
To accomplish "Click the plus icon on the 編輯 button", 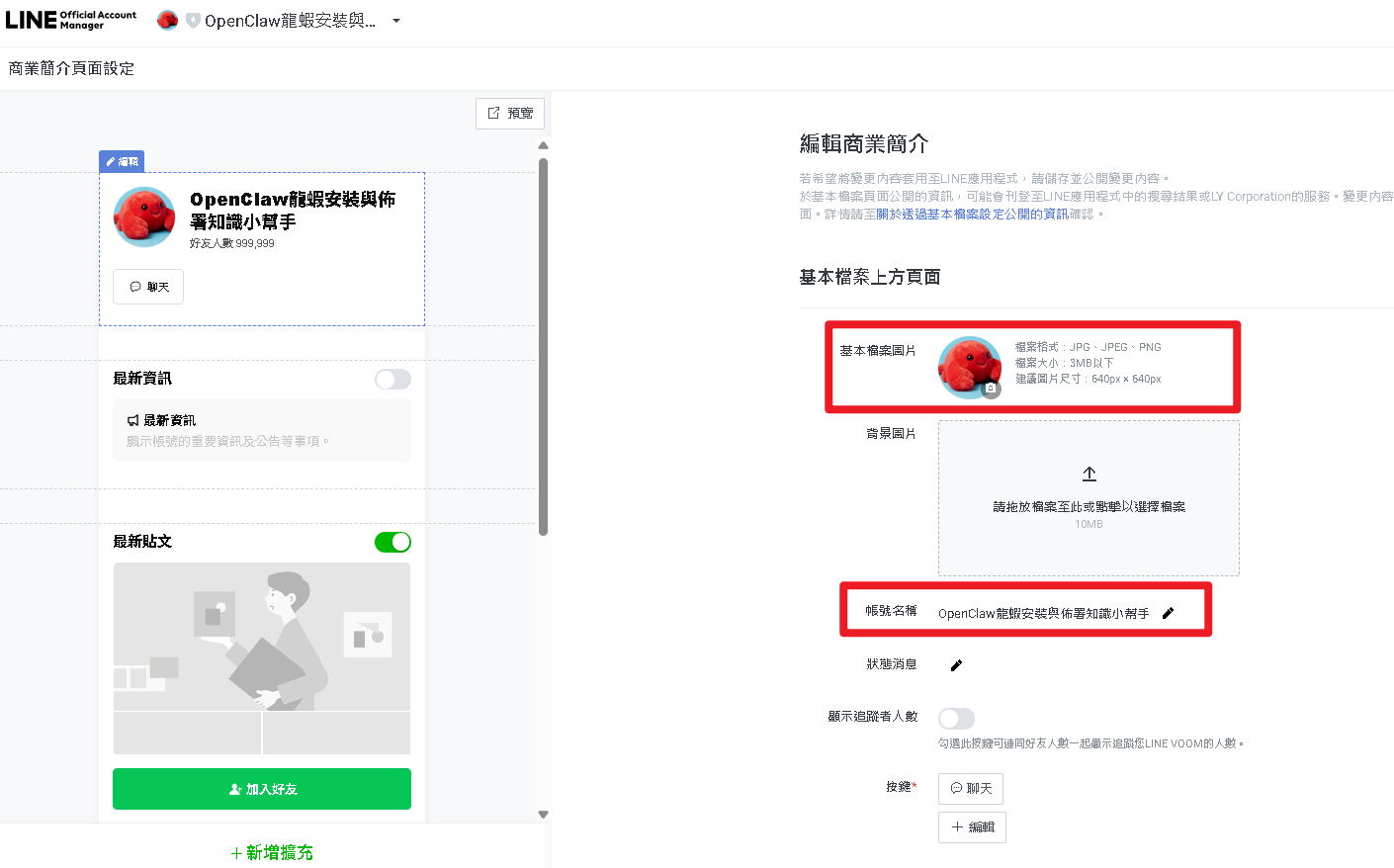I will (x=957, y=826).
